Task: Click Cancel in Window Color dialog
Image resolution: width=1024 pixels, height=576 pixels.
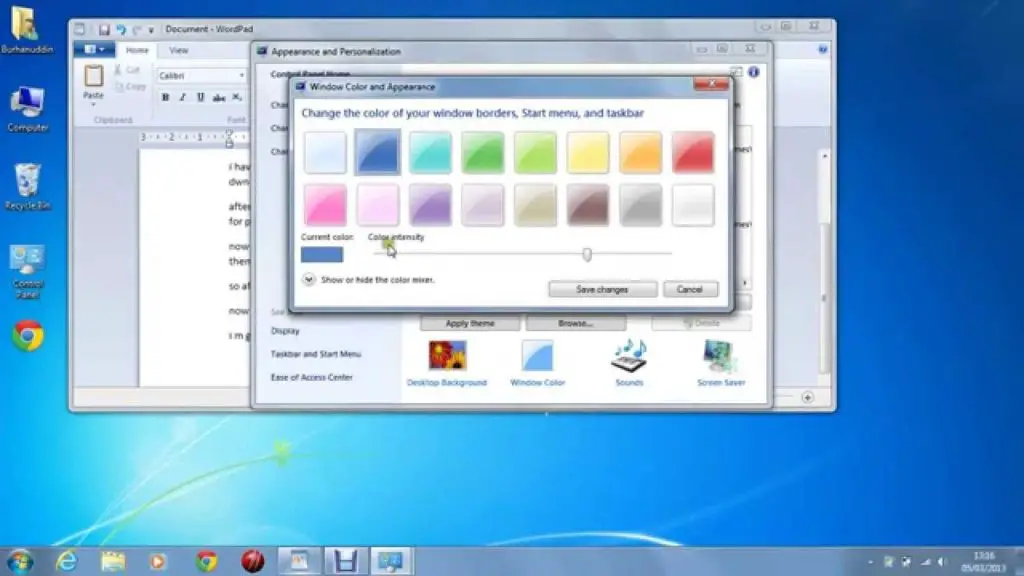Action: [x=690, y=289]
